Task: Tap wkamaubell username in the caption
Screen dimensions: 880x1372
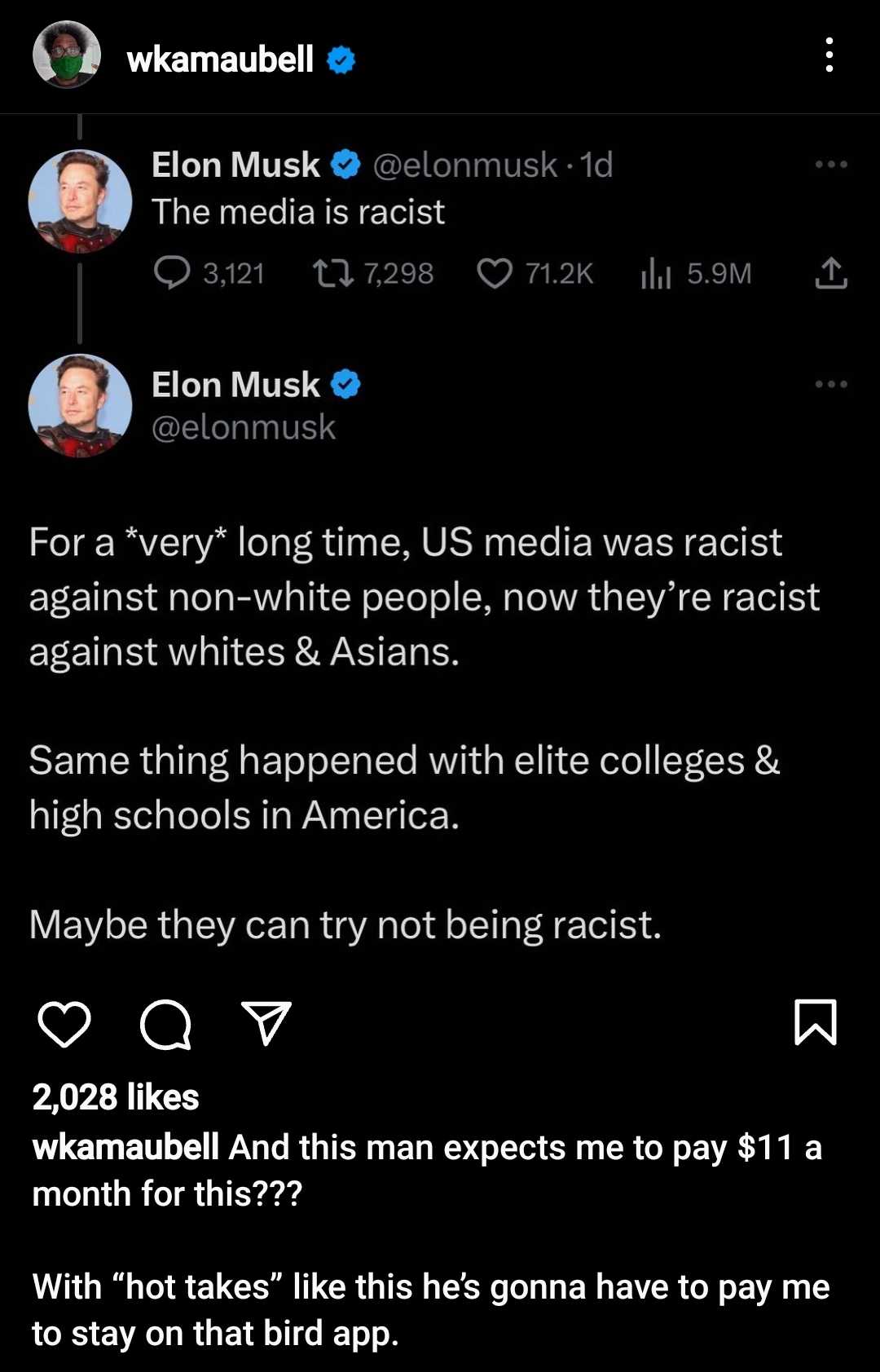Action: [125, 1147]
